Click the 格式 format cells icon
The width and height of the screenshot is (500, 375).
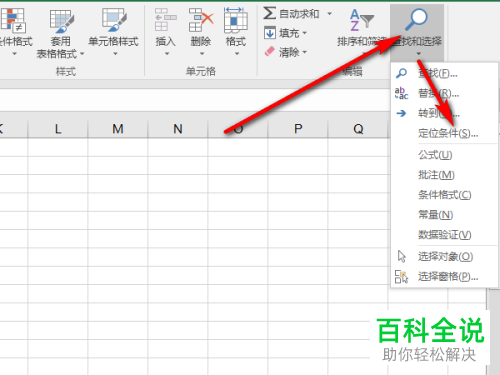[x=236, y=20]
